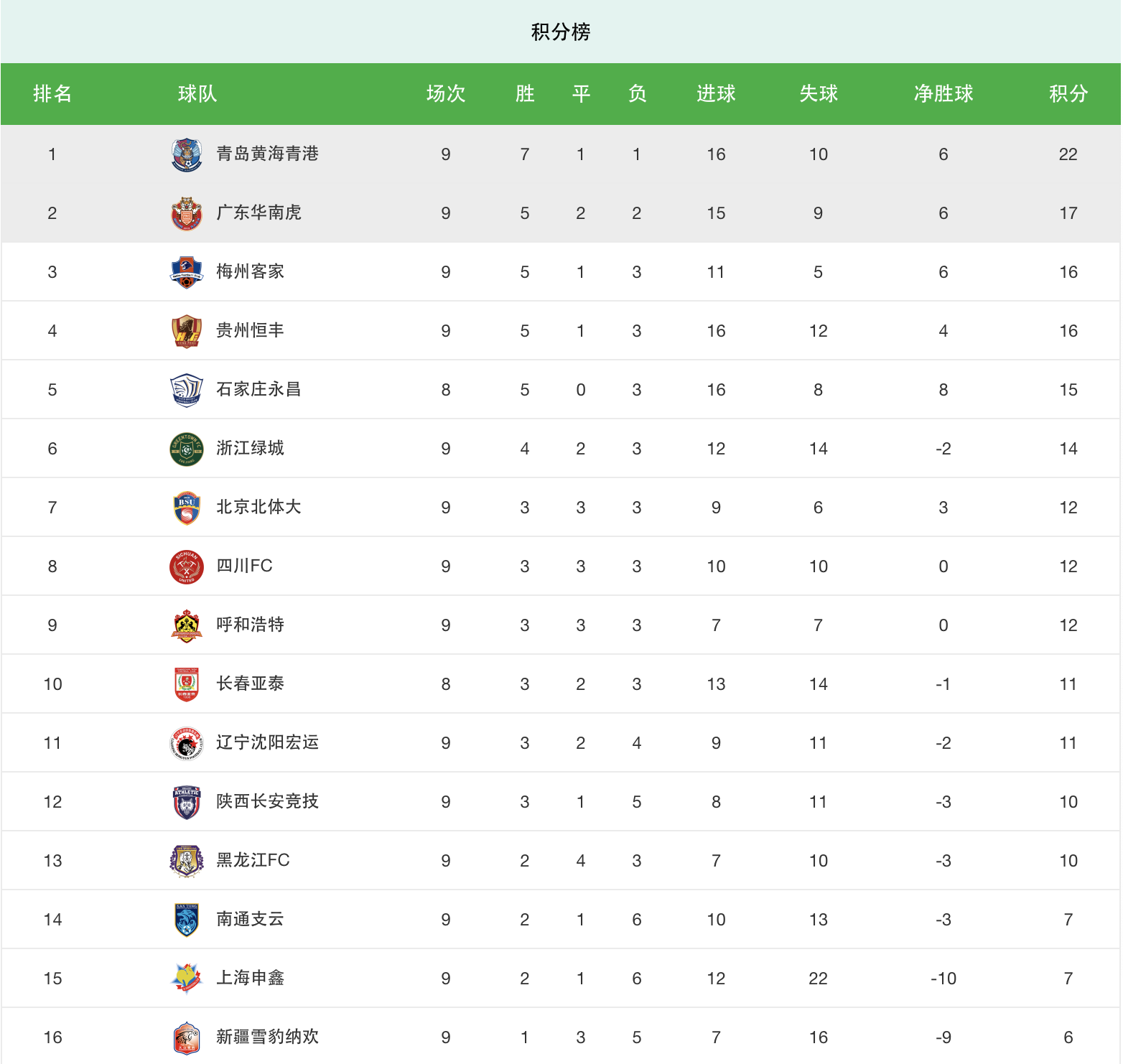Select the 呼和浩特 team crest
The height and width of the screenshot is (1064, 1123).
point(187,625)
